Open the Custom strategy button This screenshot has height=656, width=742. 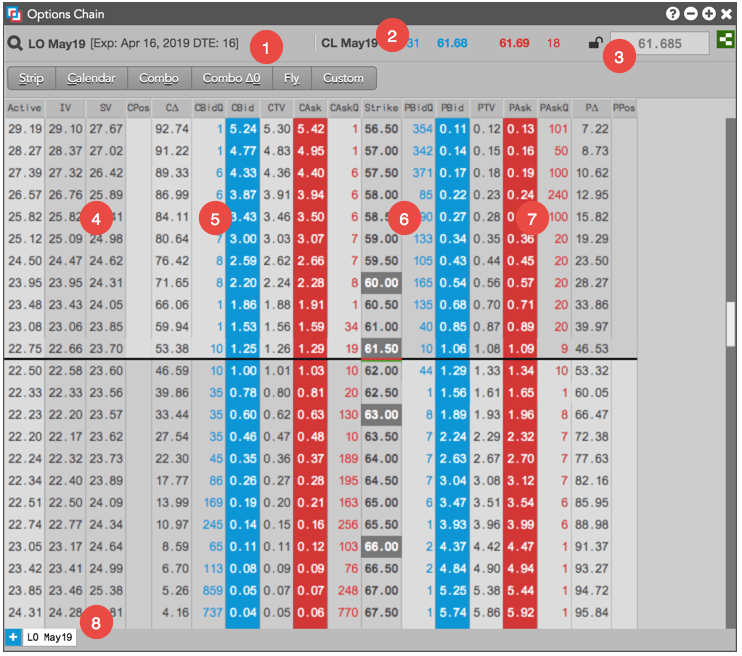[344, 78]
